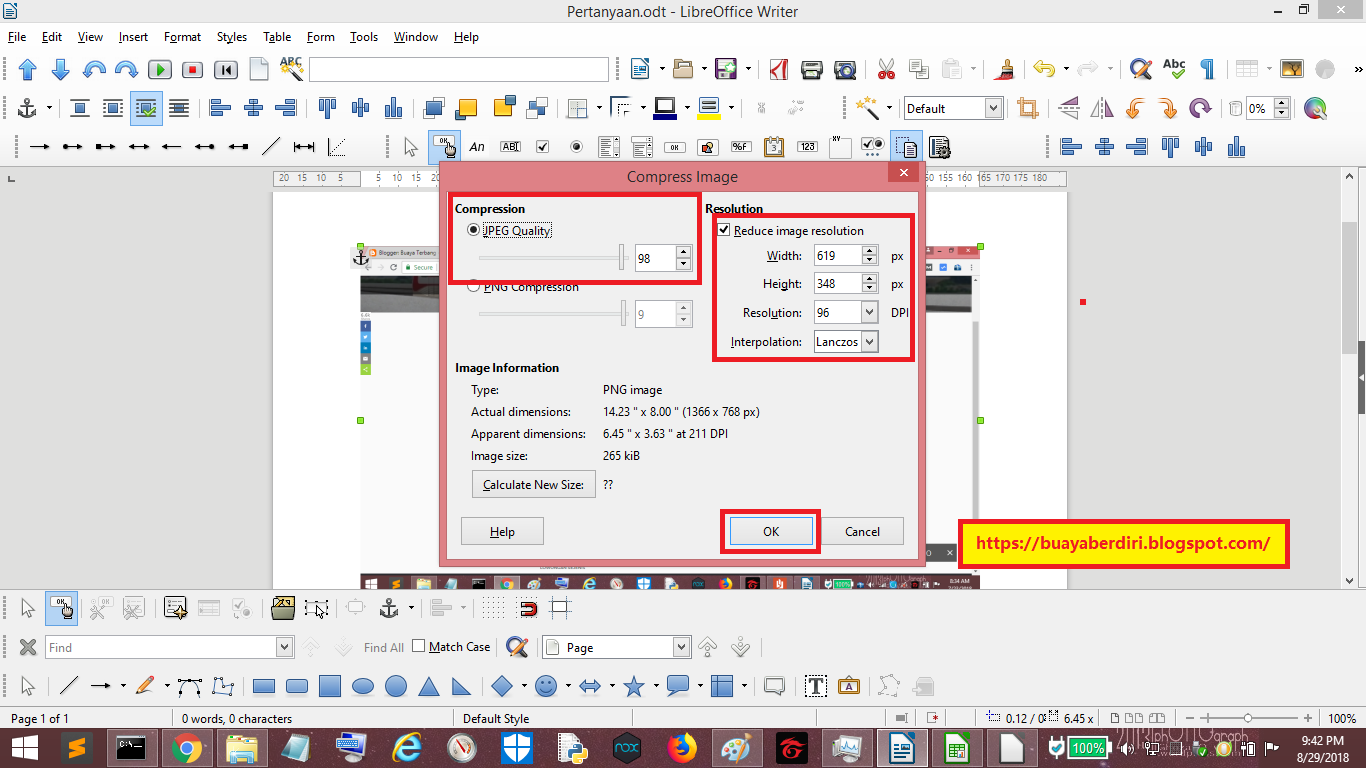
Task: Select the PNG Compression radio button
Action: [x=473, y=287]
